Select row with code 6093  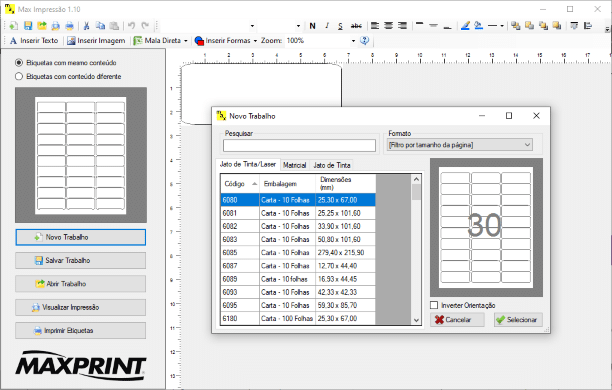(x=298, y=292)
